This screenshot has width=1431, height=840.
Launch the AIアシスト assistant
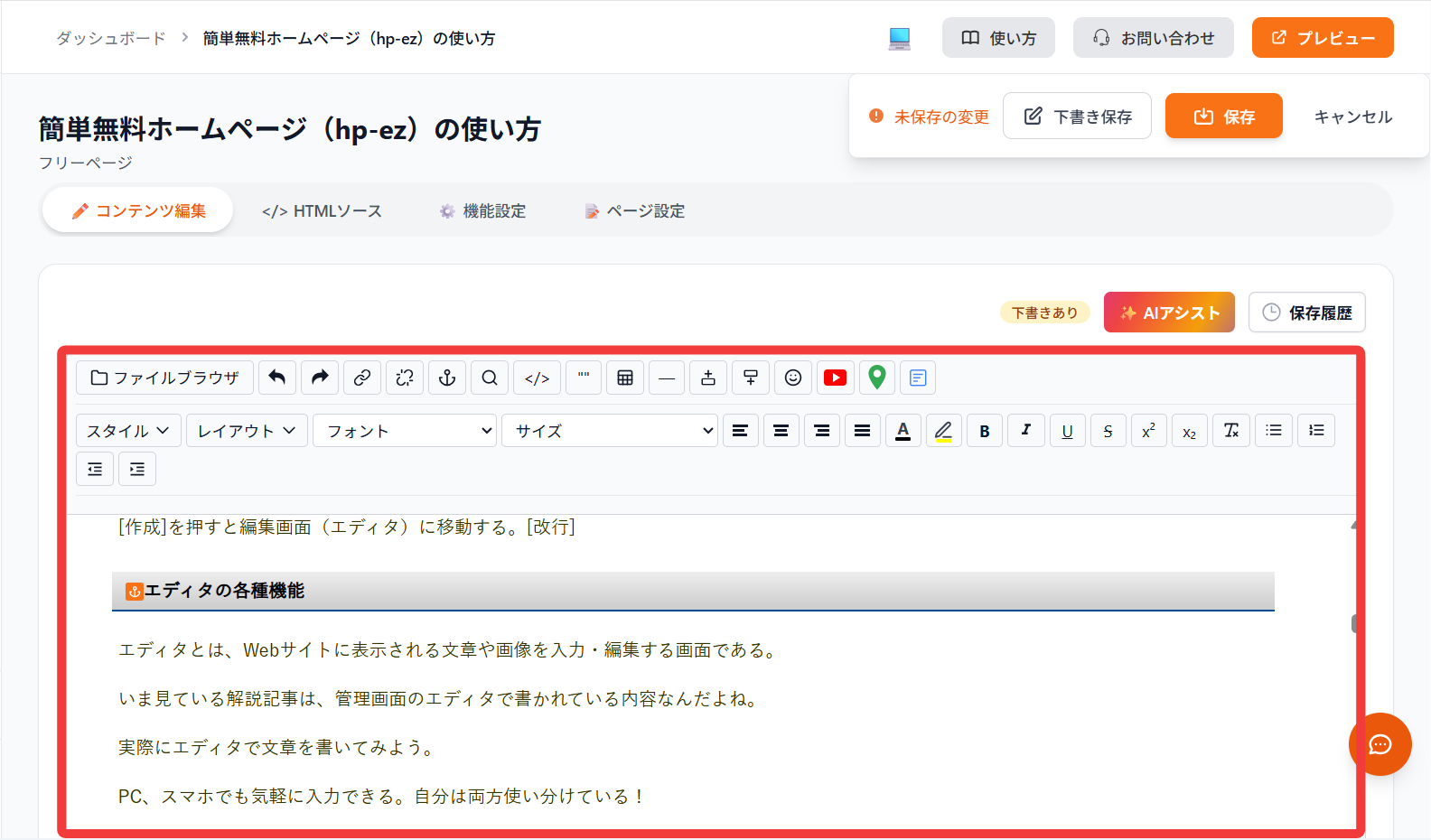[1169, 313]
